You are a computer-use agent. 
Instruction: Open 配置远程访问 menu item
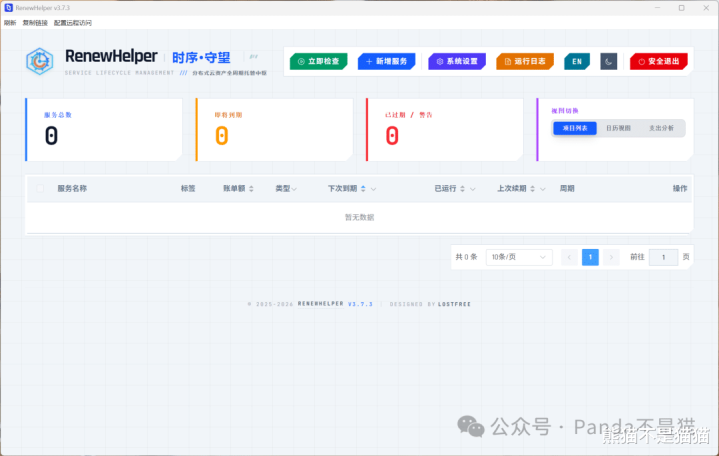click(72, 22)
